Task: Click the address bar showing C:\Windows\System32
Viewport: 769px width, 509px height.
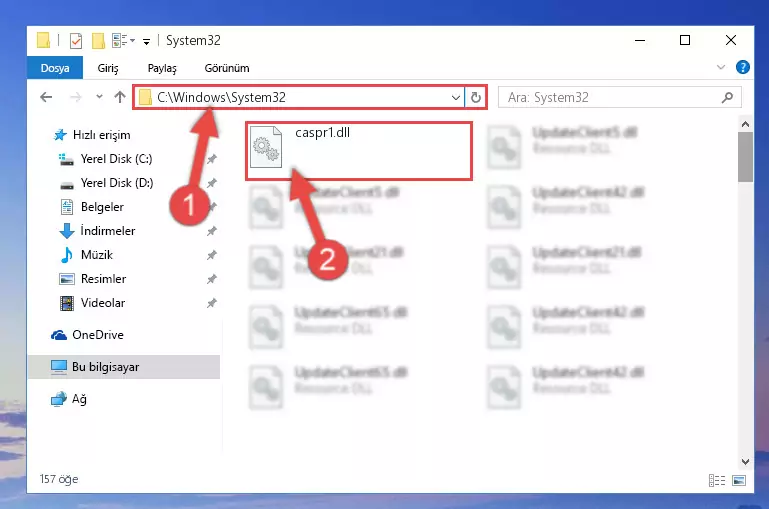Action: pyautogui.click(x=299, y=97)
